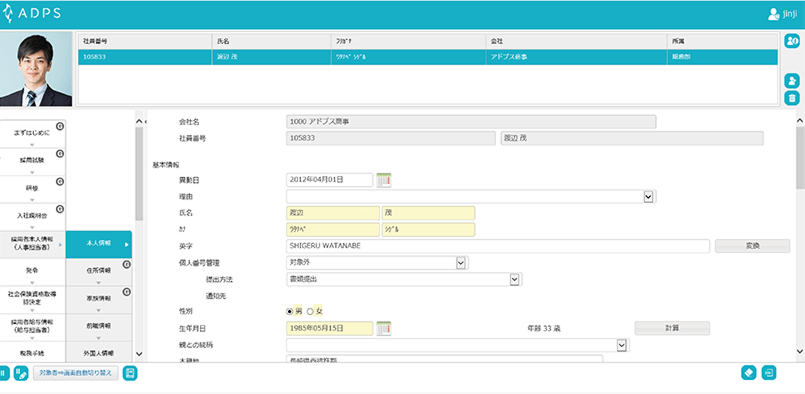Click the 氏名 given name field 茂
The width and height of the screenshot is (805, 394).
click(428, 213)
